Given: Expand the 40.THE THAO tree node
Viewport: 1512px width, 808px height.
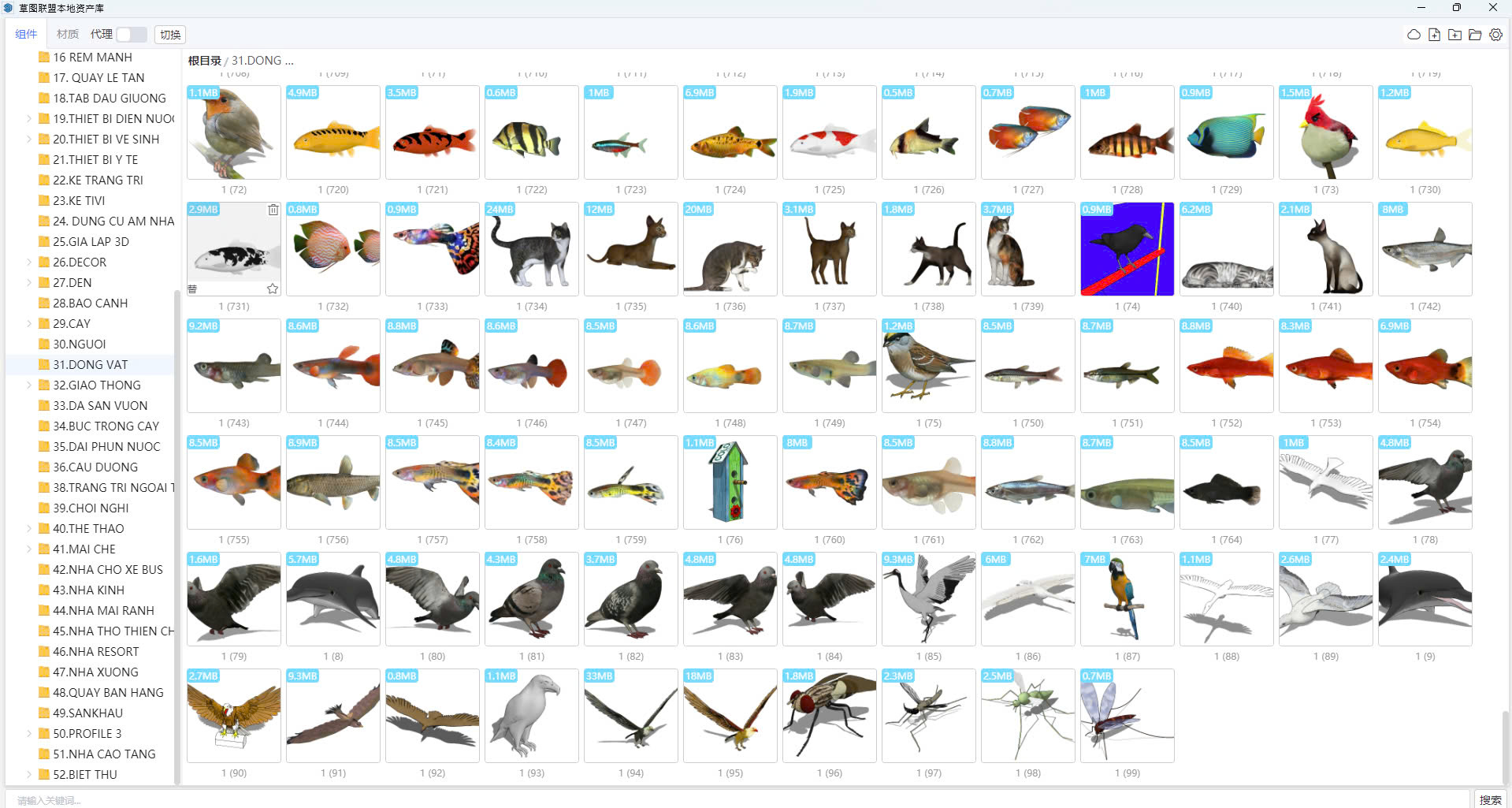Looking at the screenshot, I should point(29,528).
